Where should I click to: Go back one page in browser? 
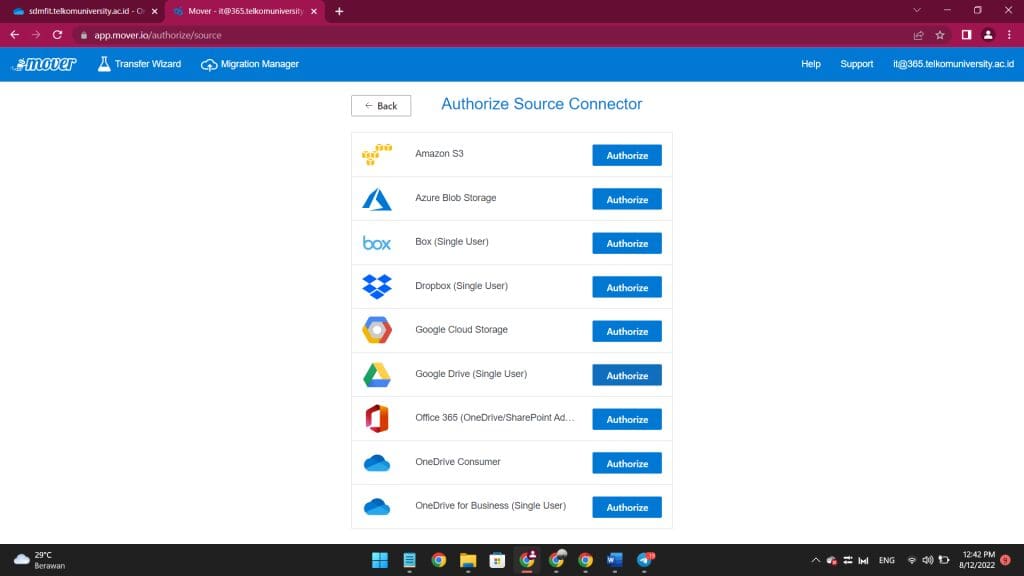tap(14, 35)
